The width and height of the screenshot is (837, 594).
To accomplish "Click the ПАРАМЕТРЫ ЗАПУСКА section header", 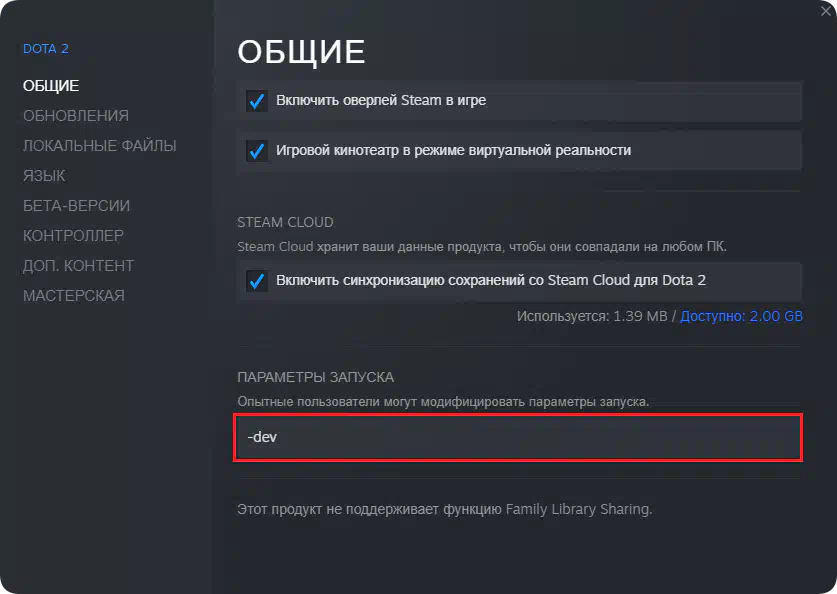I will (x=315, y=377).
